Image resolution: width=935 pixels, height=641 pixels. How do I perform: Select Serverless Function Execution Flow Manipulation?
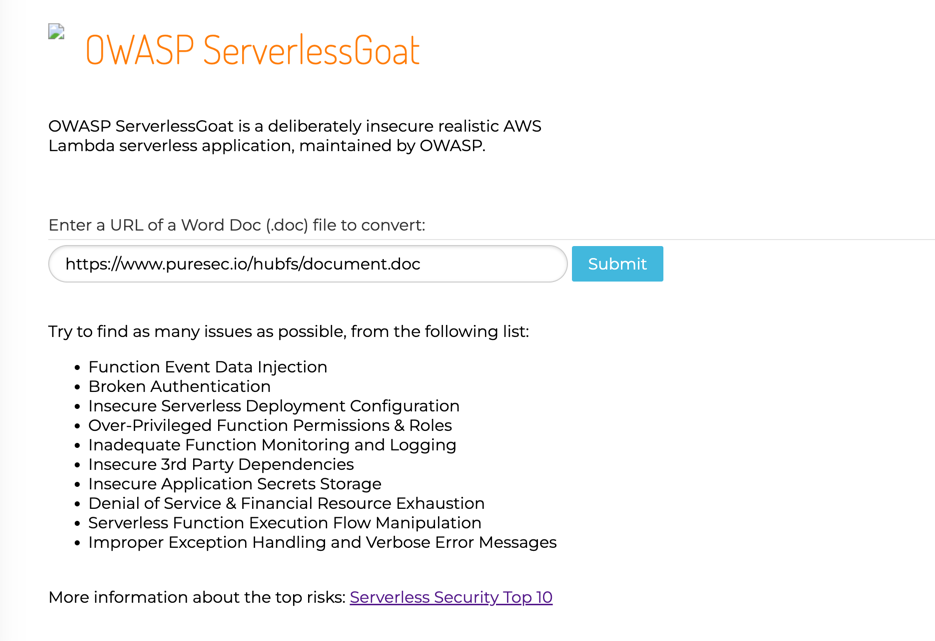coord(284,522)
